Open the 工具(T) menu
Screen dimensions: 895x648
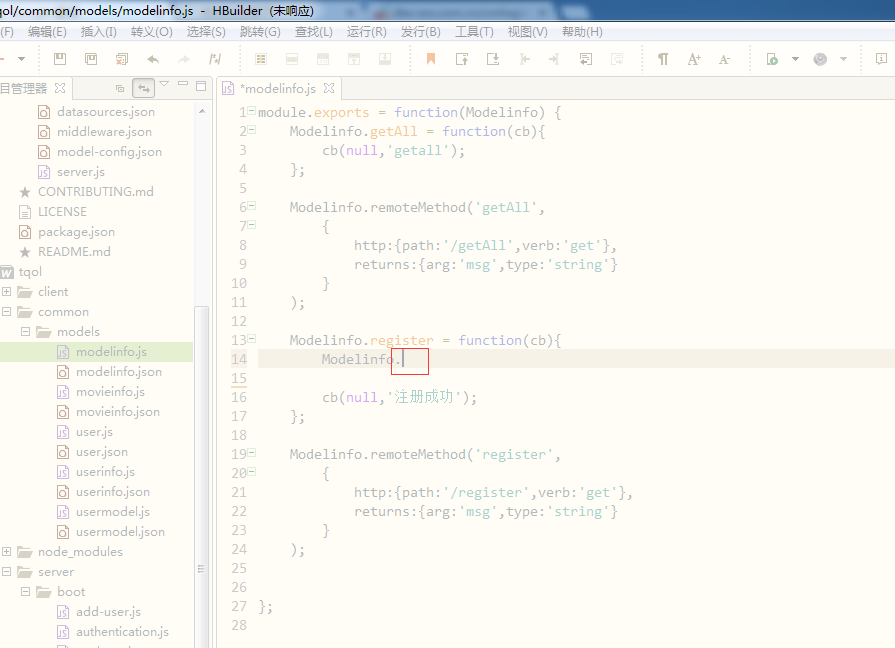474,31
